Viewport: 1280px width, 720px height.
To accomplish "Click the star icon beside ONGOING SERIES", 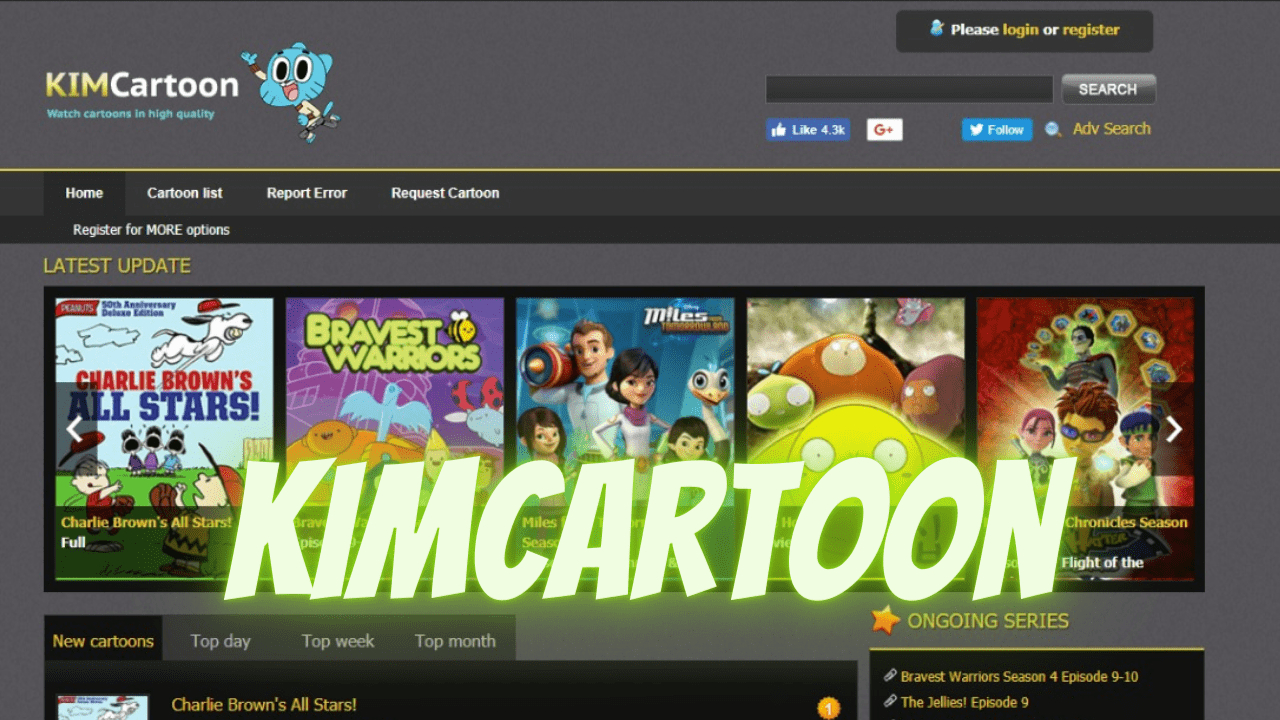I will coord(885,620).
